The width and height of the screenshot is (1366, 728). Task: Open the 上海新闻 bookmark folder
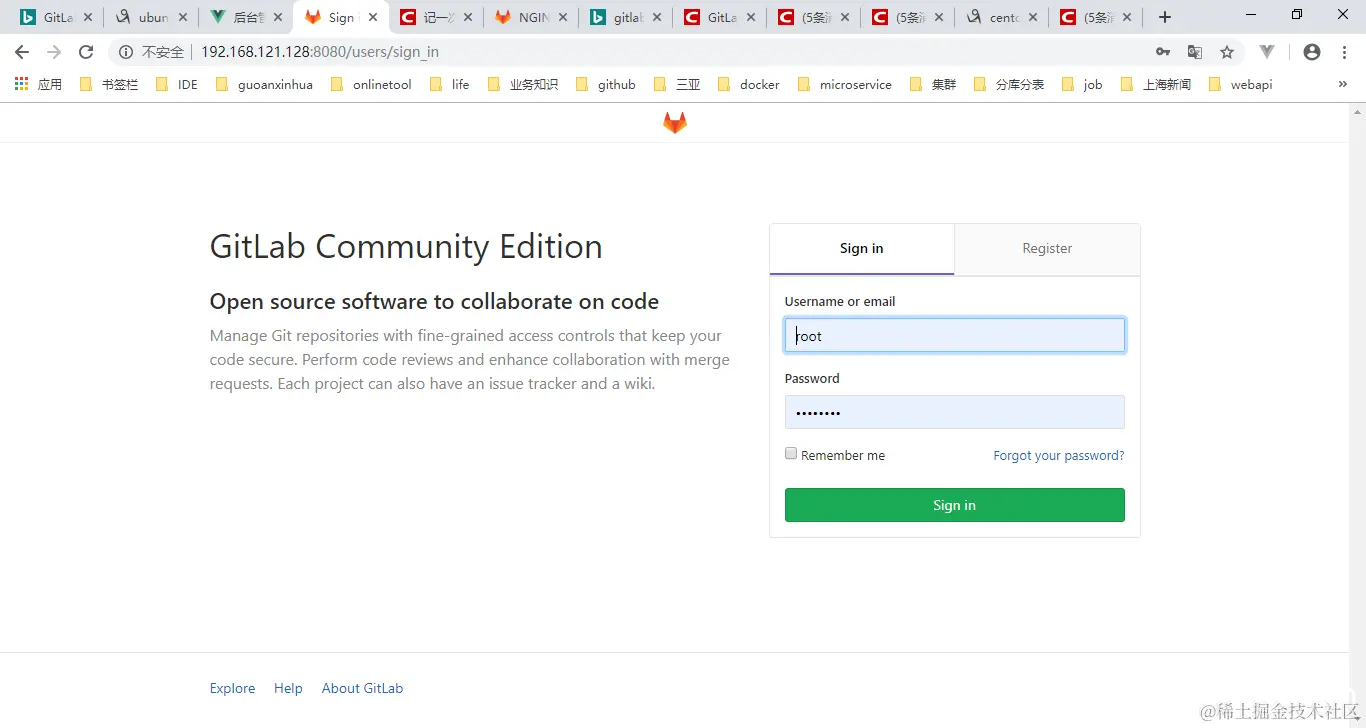(x=1156, y=84)
